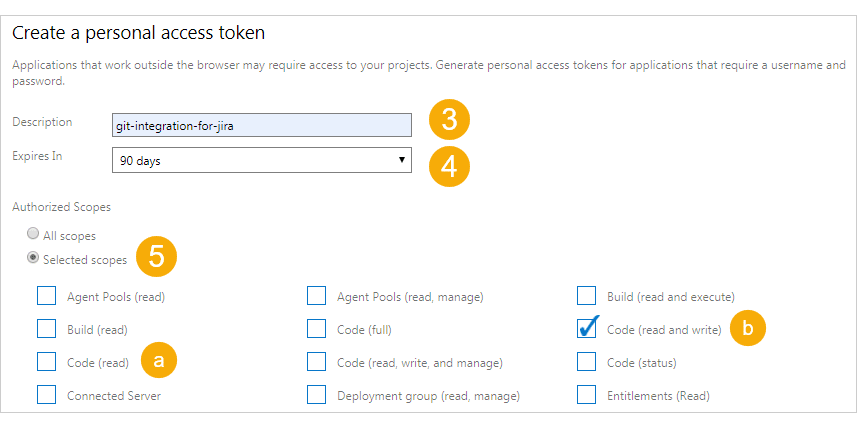Focus the Description text field
Screen dimensions: 857x428
point(262,125)
